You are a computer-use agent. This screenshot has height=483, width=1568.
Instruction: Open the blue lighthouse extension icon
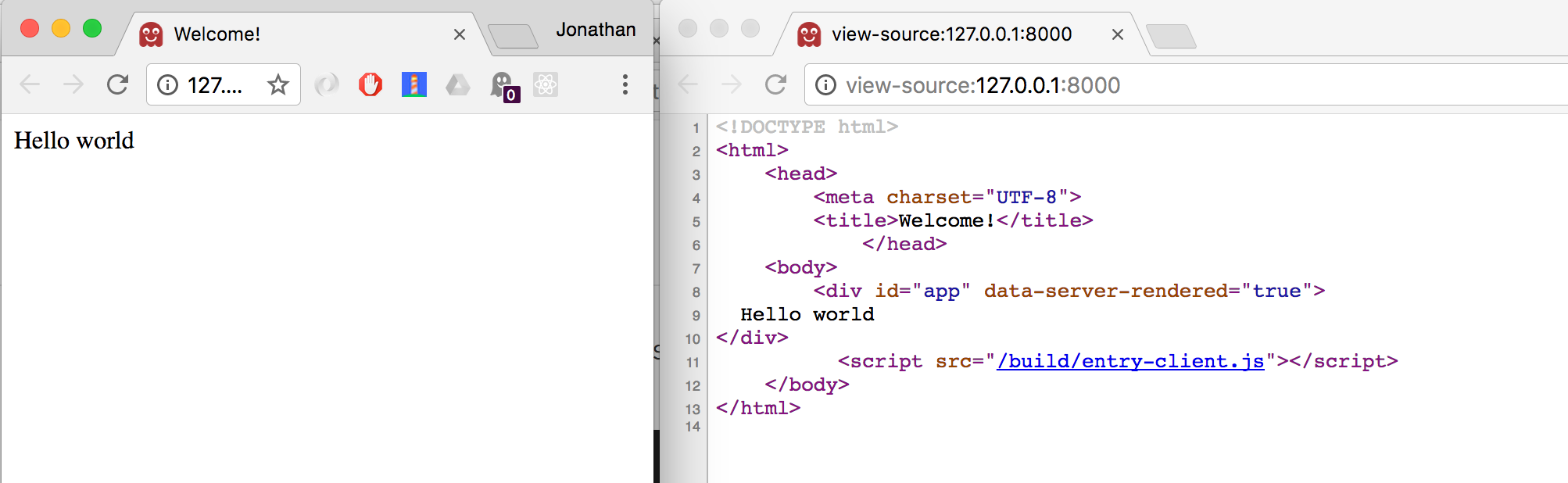point(414,84)
